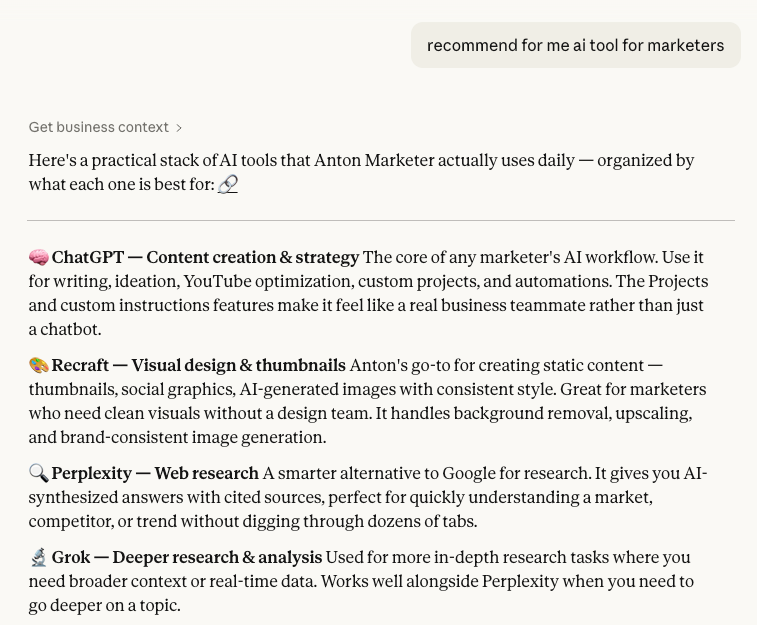
Task: Open the "Get business context" label
Action: (98, 127)
